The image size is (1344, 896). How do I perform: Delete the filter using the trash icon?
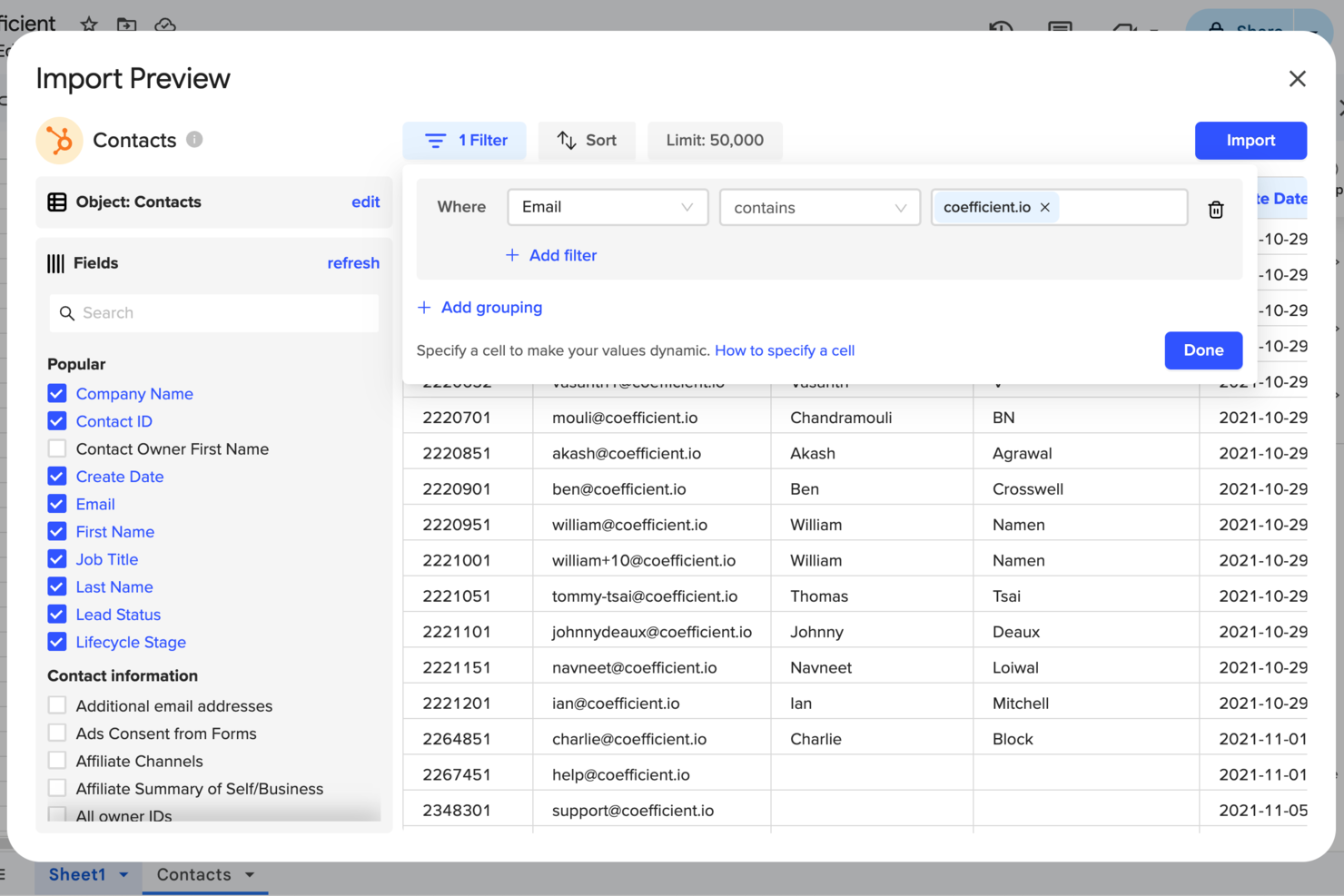(x=1216, y=208)
